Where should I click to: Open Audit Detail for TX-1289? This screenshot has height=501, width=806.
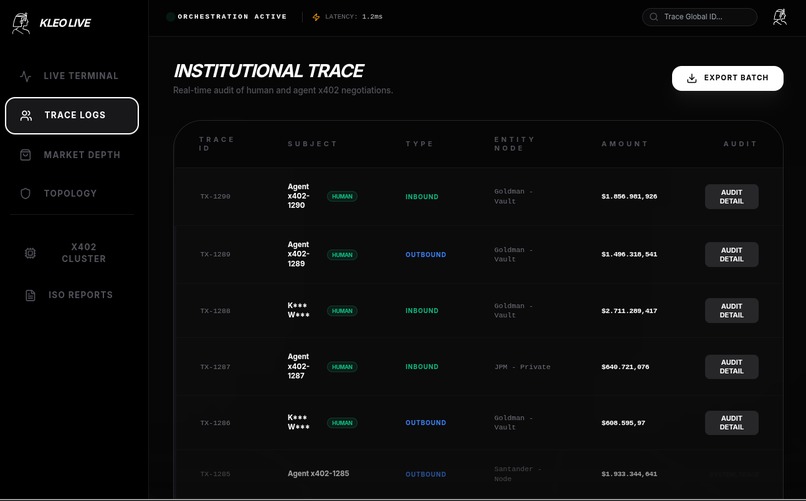pos(731,254)
